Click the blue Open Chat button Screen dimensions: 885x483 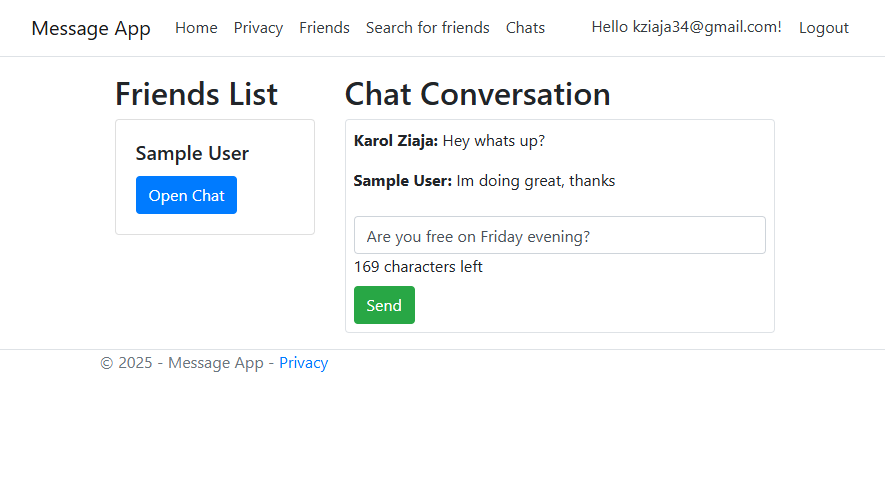click(x=186, y=195)
